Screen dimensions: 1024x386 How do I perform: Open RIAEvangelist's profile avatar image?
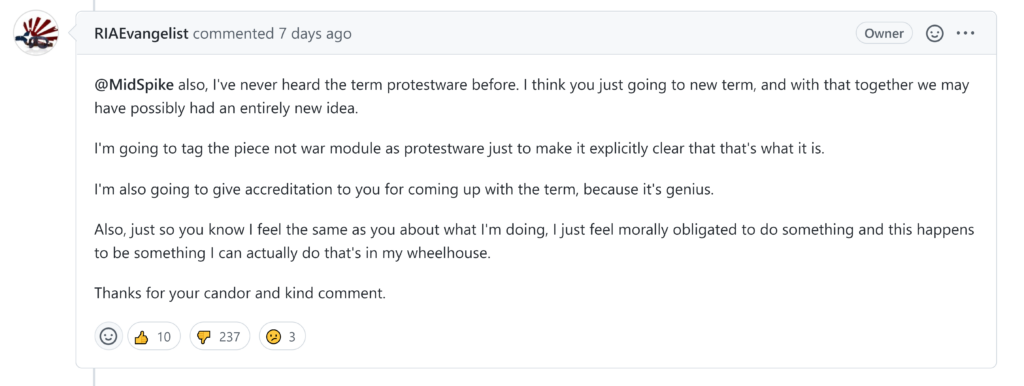37,33
